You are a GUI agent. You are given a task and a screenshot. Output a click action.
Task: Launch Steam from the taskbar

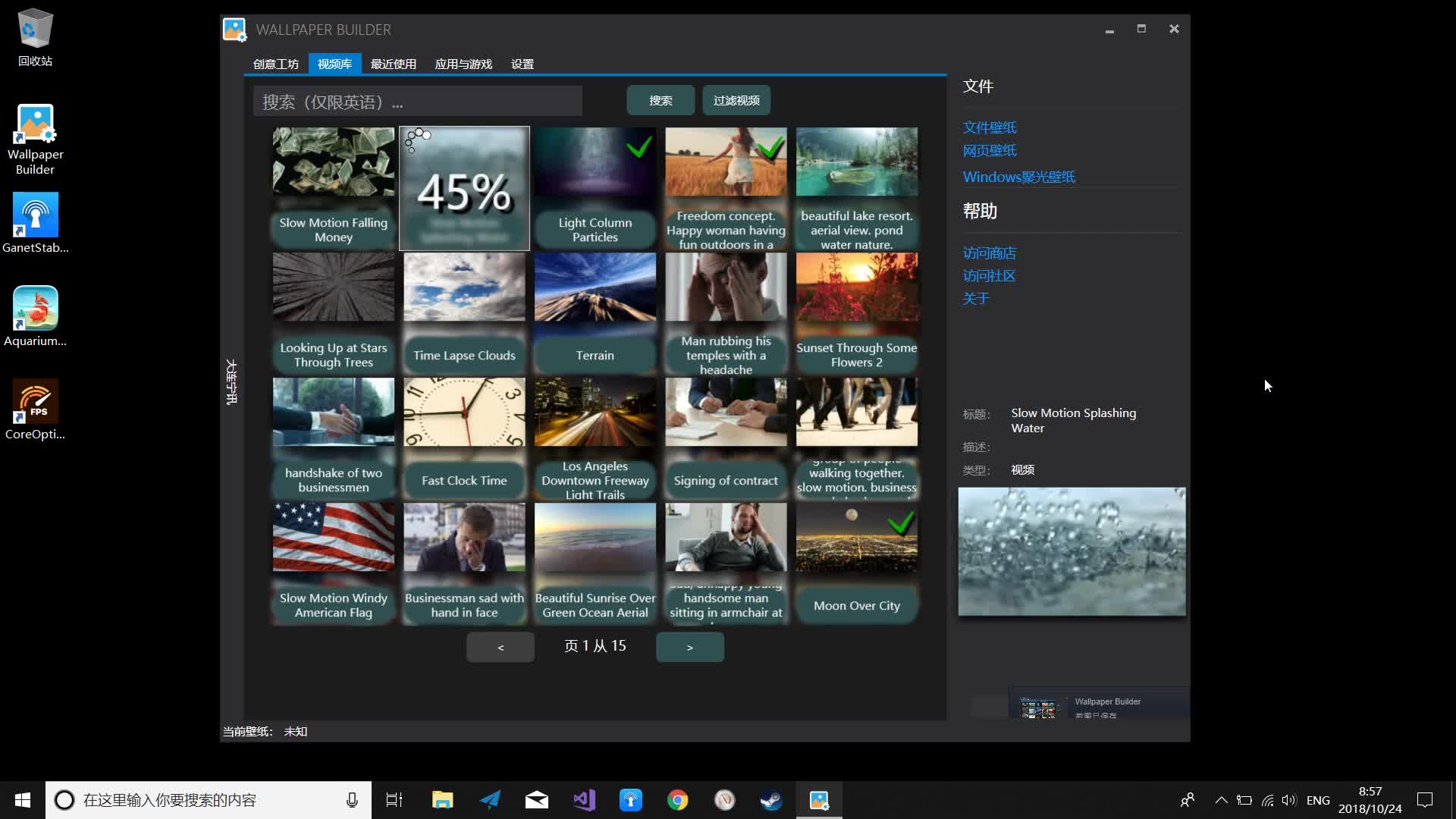click(x=771, y=800)
